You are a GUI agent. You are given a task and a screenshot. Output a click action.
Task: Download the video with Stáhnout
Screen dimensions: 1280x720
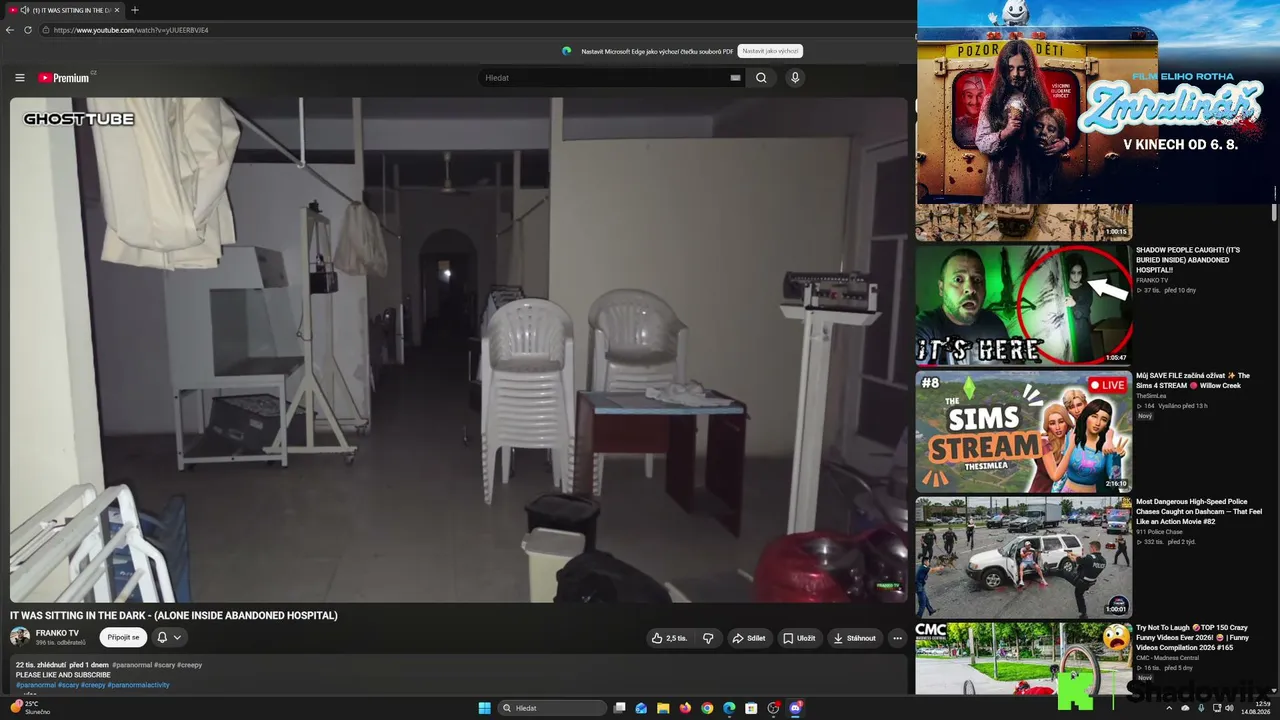(854, 638)
